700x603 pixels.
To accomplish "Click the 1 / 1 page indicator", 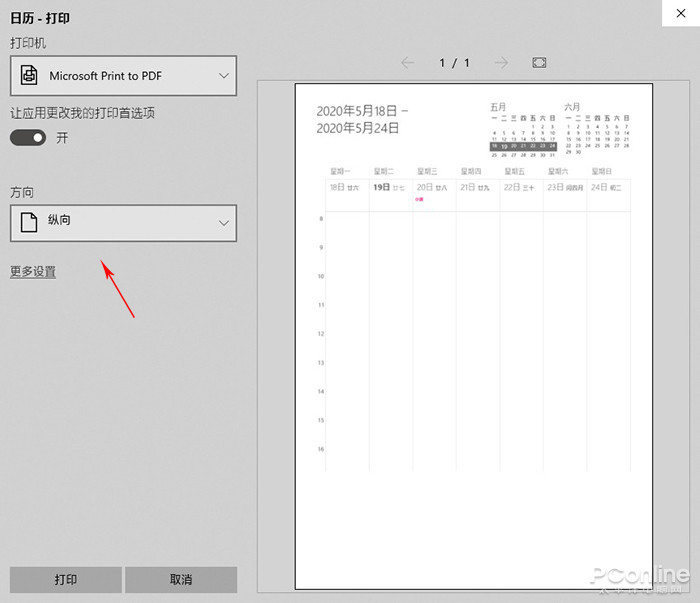I will [x=454, y=63].
